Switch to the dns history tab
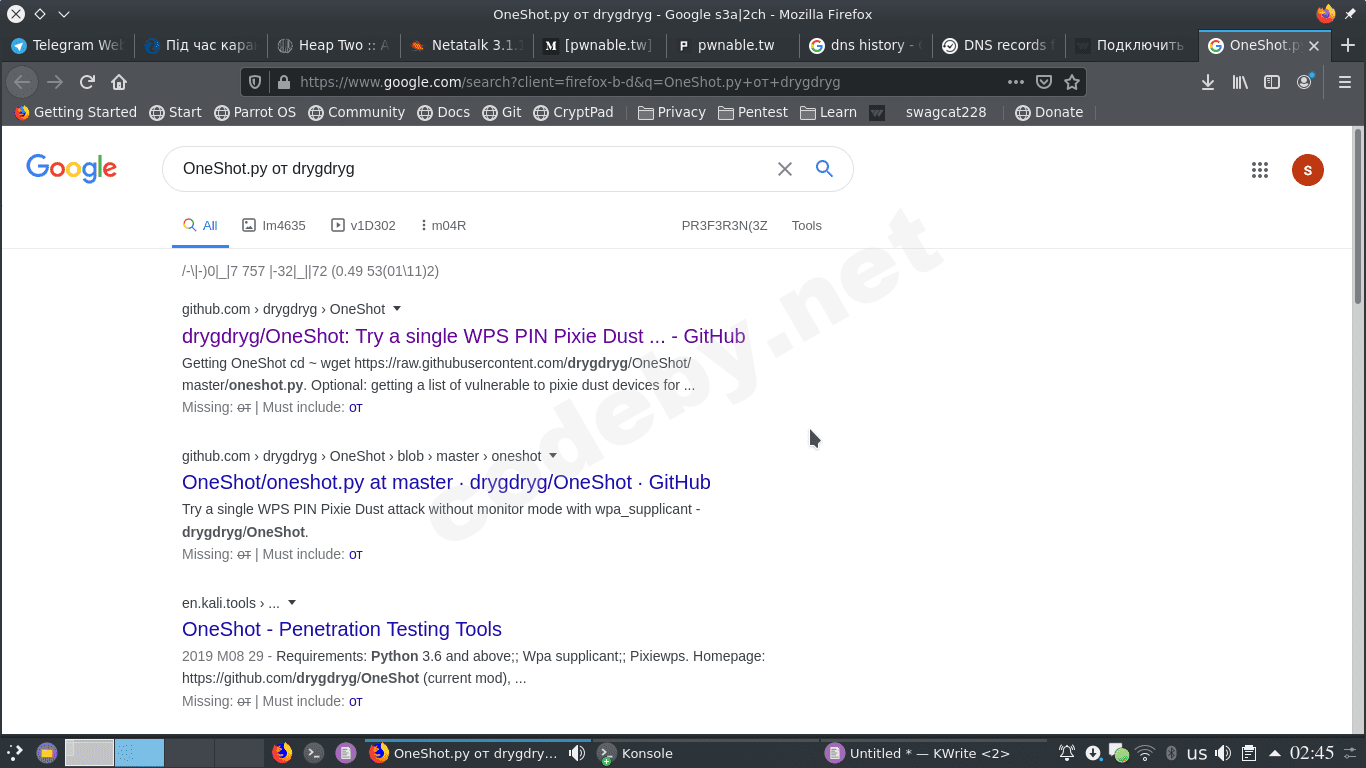This screenshot has height=768, width=1366. click(x=866, y=45)
